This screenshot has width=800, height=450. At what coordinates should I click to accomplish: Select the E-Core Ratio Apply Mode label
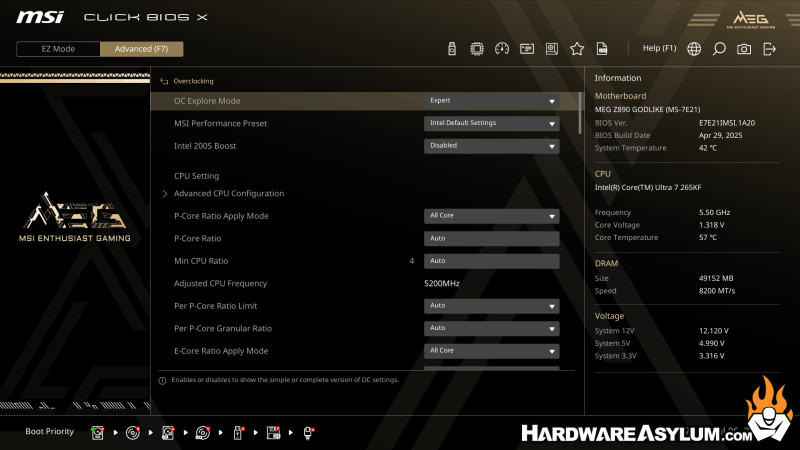pos(221,351)
